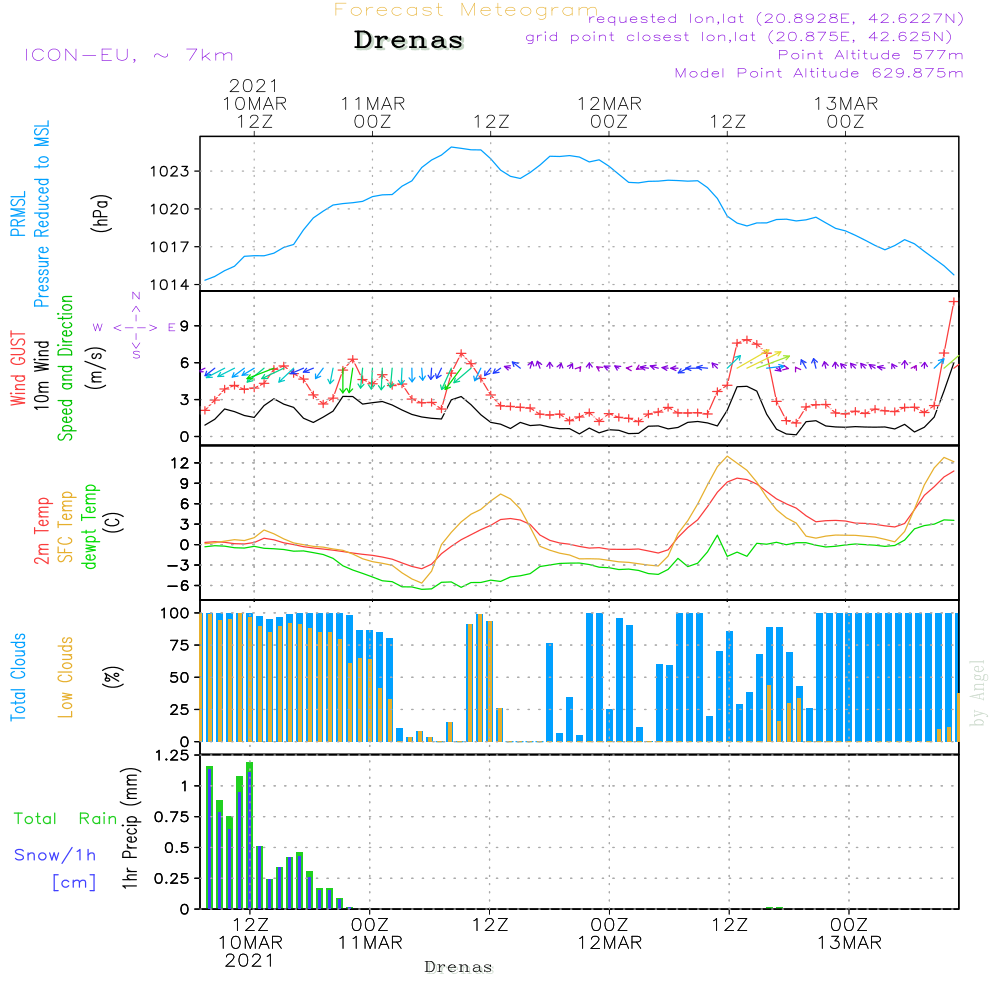1000x1000 pixels.
Task: Click the '2021 10MAR 12Z' top axis label
Action: coord(254,103)
